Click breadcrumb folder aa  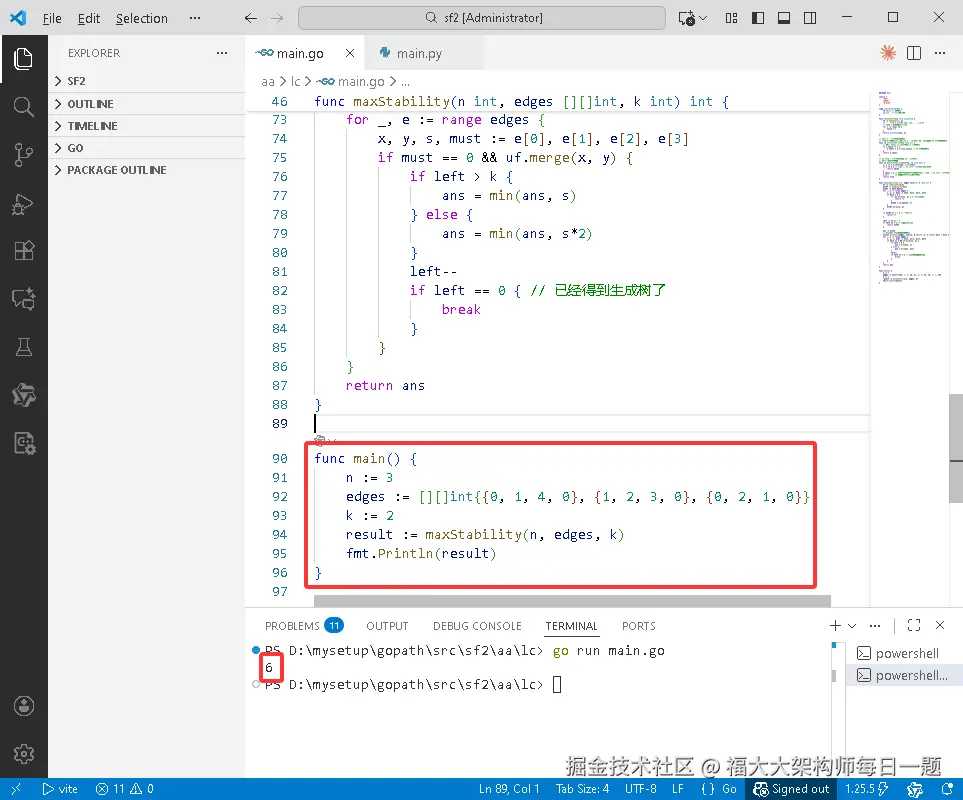268,81
